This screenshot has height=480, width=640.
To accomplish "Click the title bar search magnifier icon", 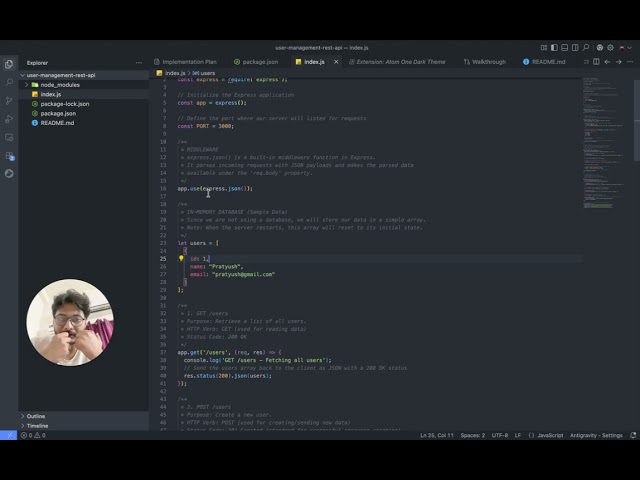I will click(586, 48).
